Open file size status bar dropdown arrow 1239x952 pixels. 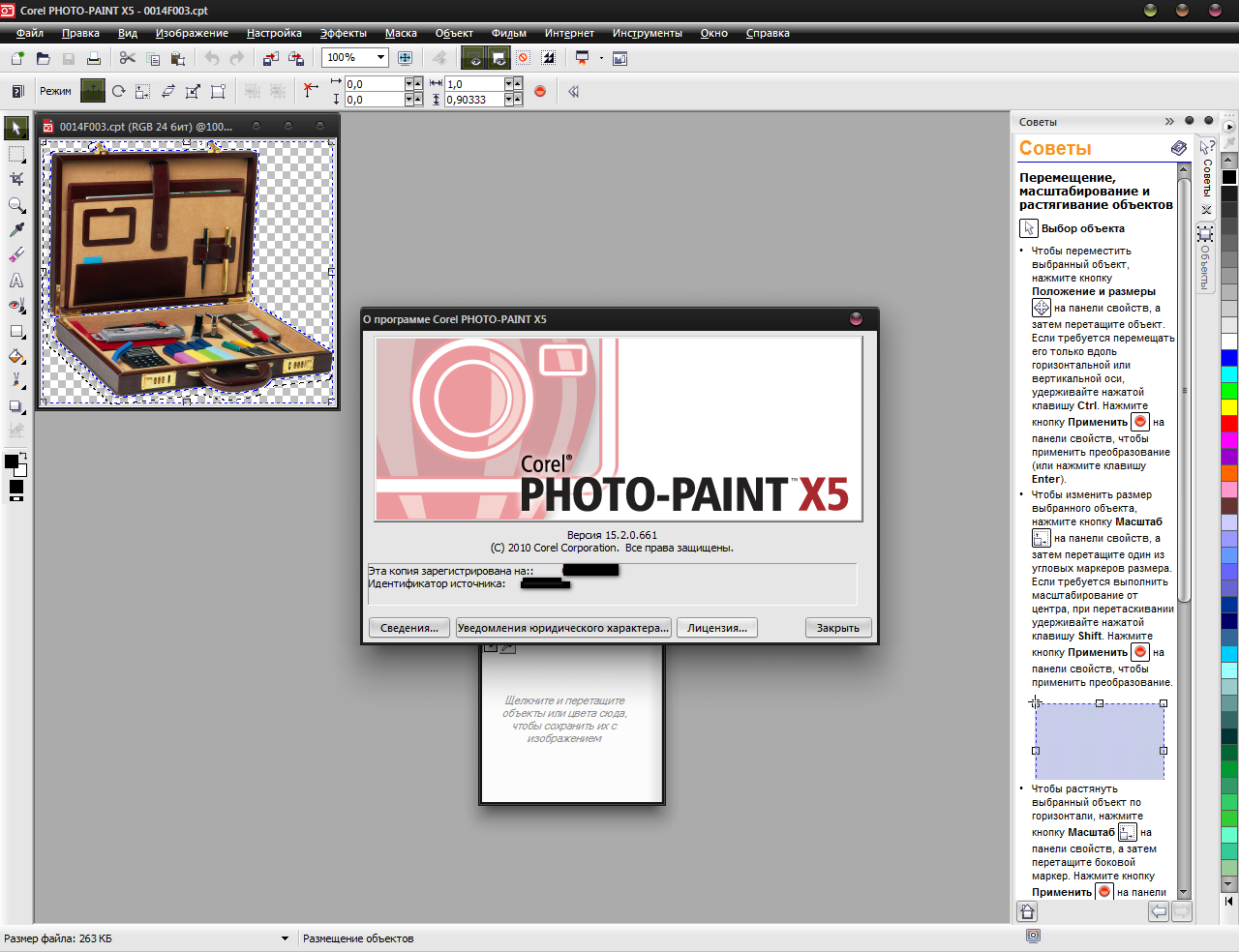(x=285, y=938)
